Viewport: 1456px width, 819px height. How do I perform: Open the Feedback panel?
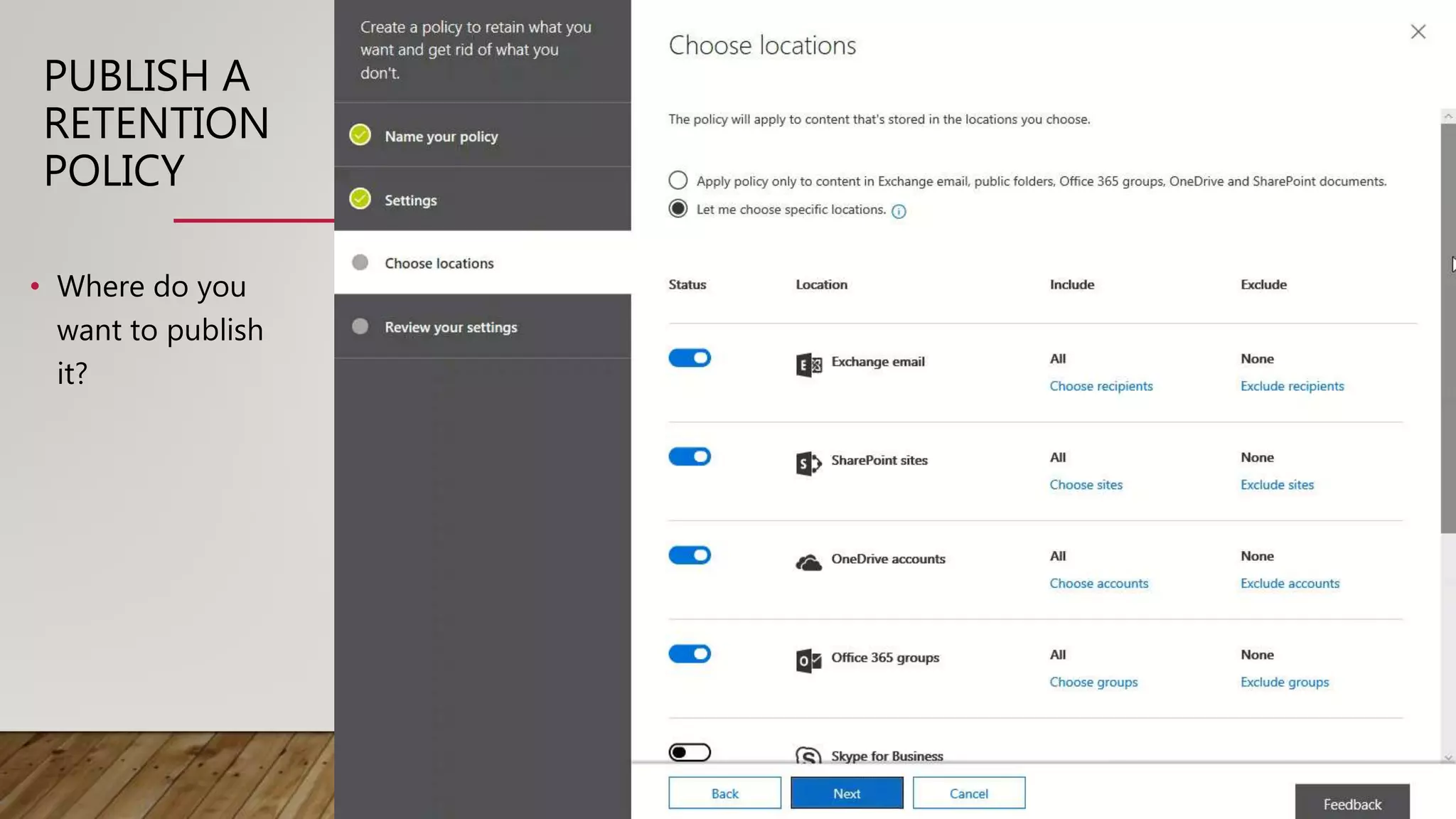coord(1351,804)
